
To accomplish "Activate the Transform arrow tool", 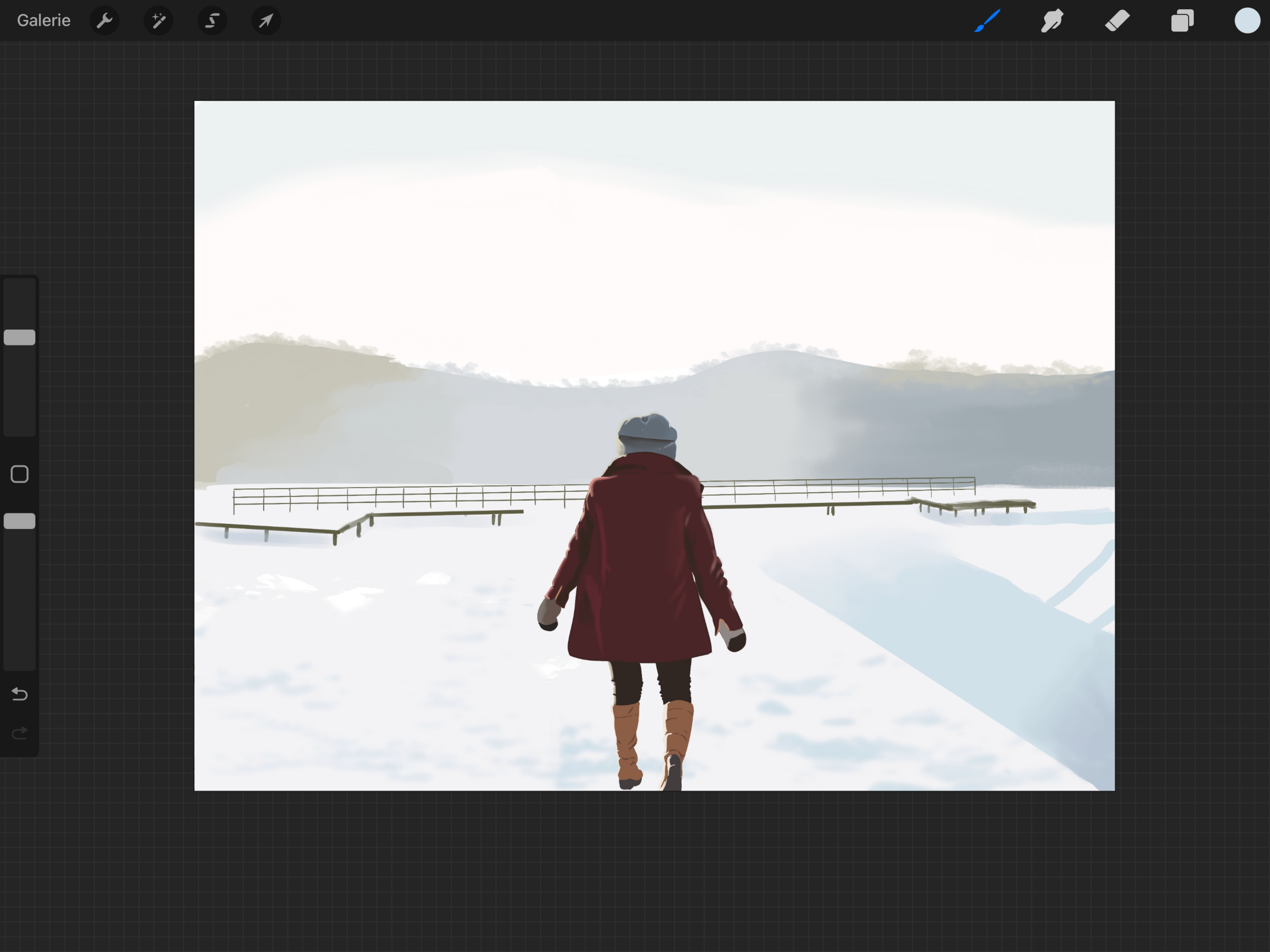I will point(265,21).
